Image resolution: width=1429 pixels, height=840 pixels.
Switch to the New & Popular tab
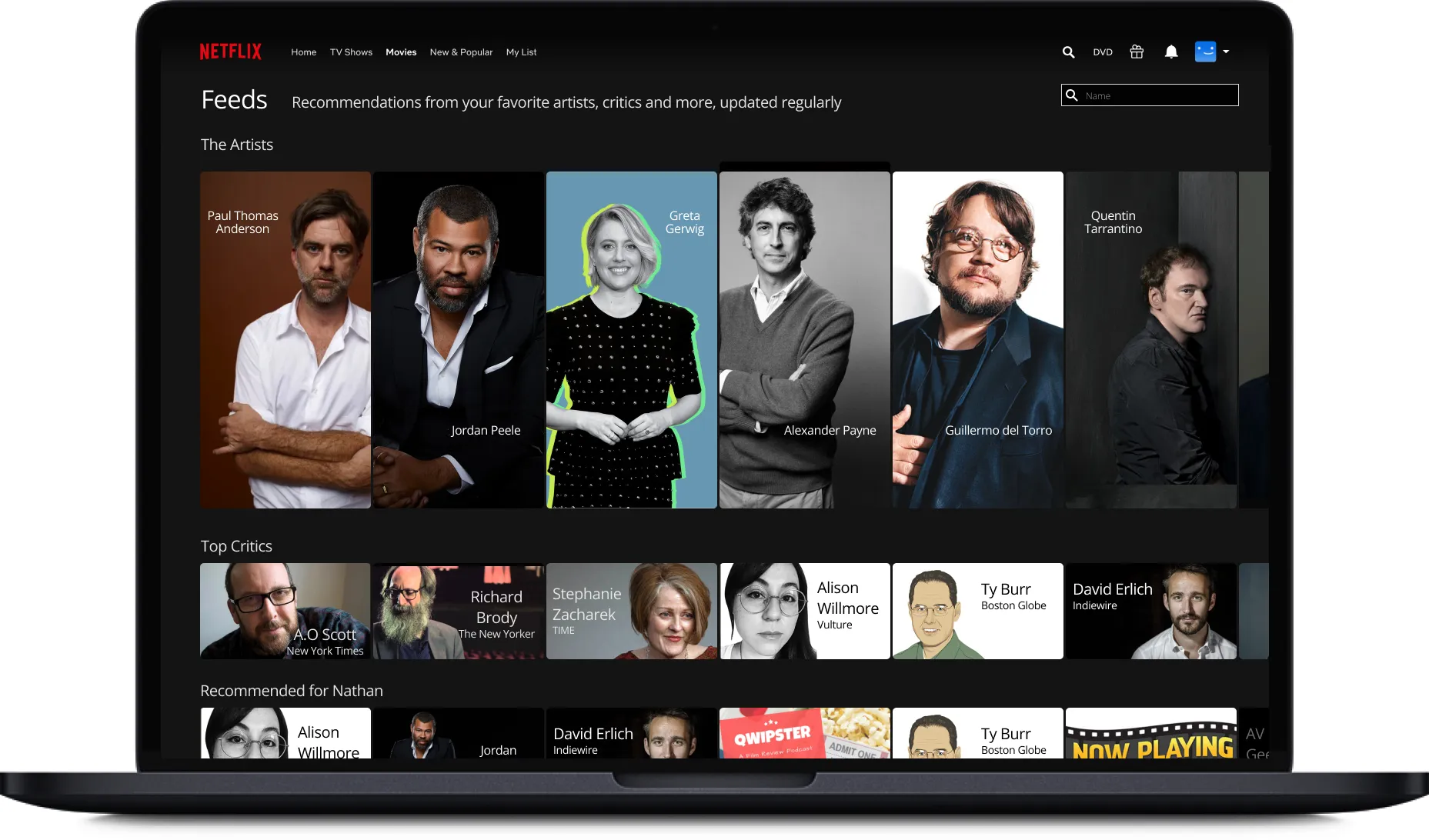pyautogui.click(x=461, y=52)
